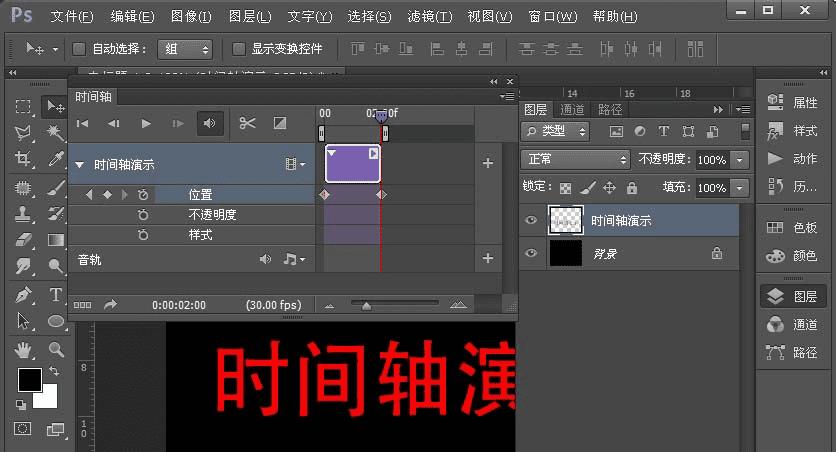
Task: Click the transition icon in timeline
Action: click(280, 123)
